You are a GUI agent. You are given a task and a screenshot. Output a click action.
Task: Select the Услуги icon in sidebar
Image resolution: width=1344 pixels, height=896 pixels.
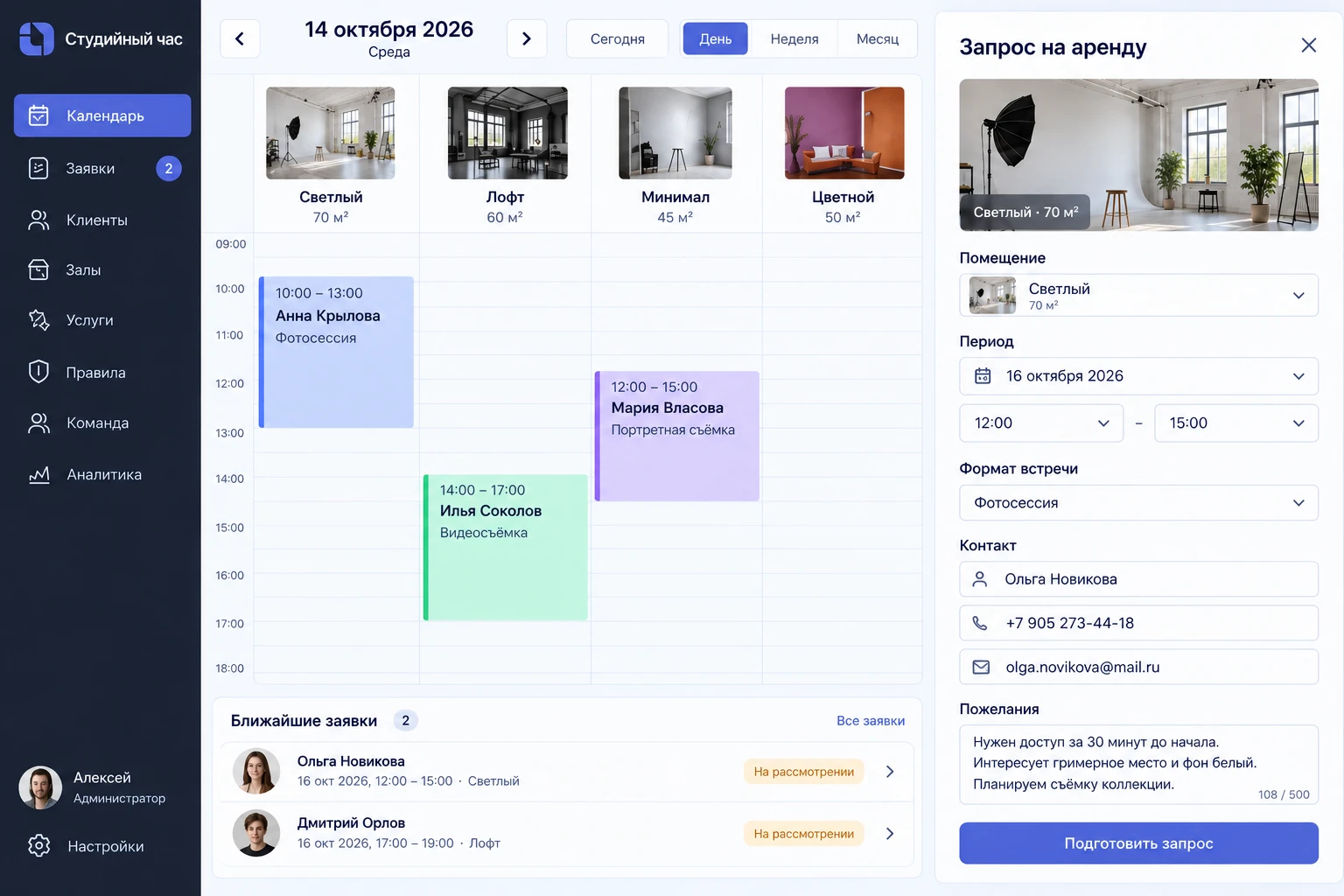(x=38, y=320)
